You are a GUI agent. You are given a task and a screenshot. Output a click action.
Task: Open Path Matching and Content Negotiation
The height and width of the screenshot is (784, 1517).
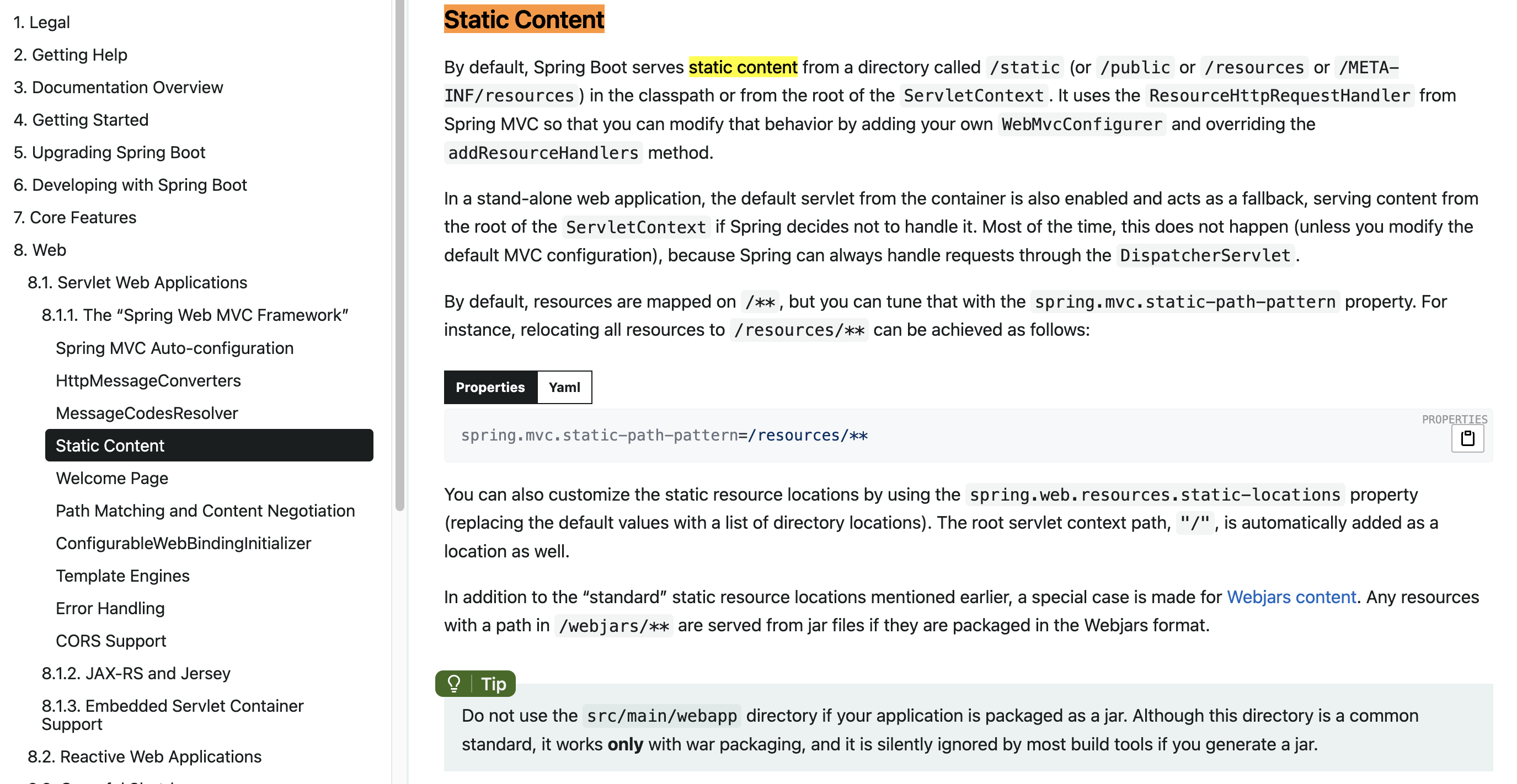[x=205, y=511]
